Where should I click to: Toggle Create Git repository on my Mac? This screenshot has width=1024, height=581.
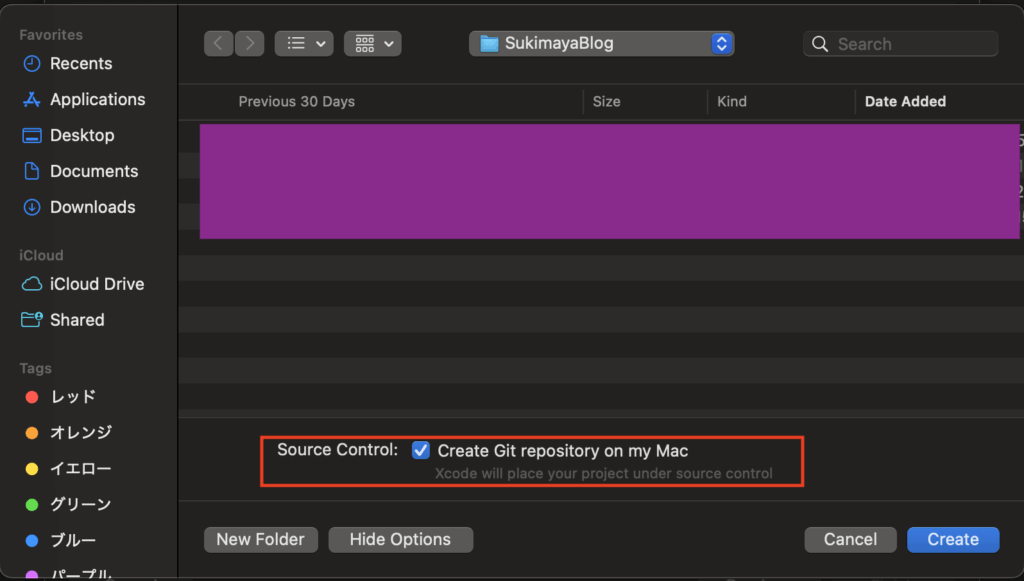click(x=421, y=450)
